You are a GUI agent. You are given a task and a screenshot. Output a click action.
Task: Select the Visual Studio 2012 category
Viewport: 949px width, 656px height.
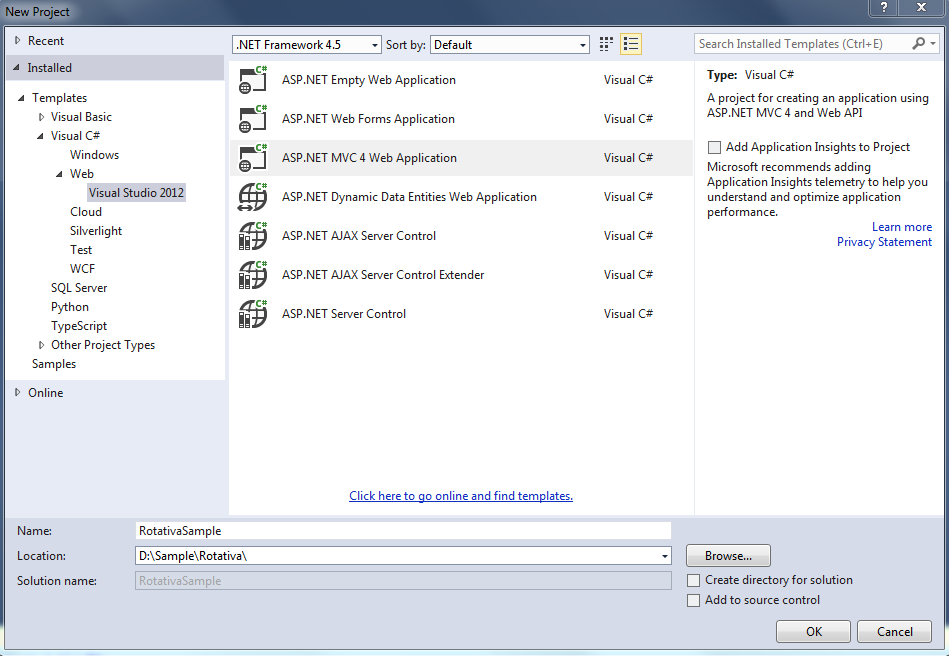tap(136, 193)
